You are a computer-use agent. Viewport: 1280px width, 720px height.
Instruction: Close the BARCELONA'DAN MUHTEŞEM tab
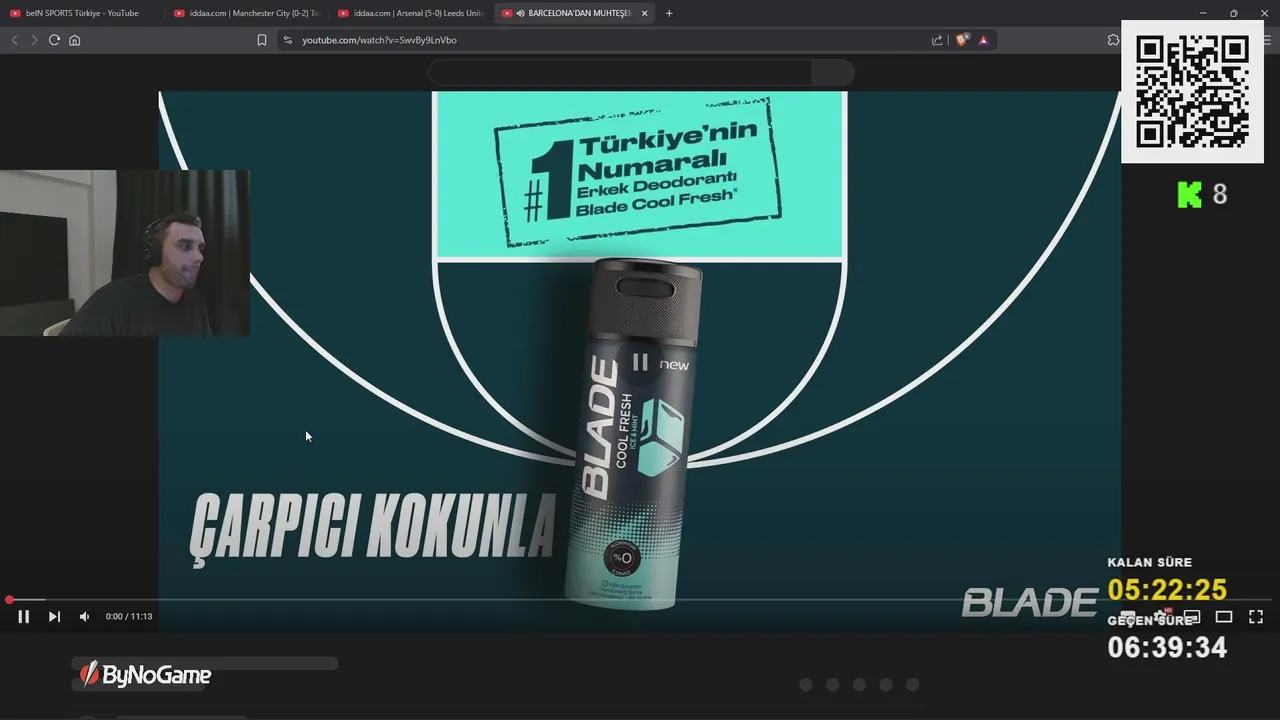[x=644, y=13]
